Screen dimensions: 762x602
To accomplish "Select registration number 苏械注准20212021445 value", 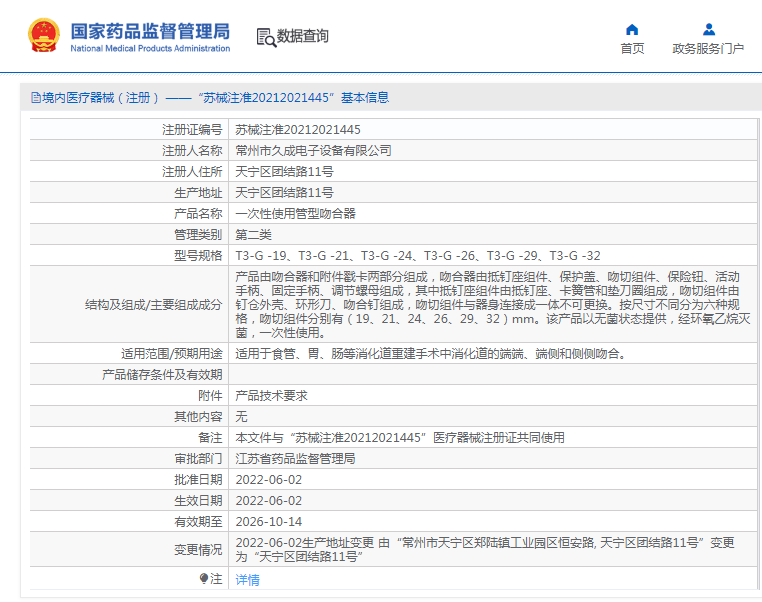I will point(298,130).
